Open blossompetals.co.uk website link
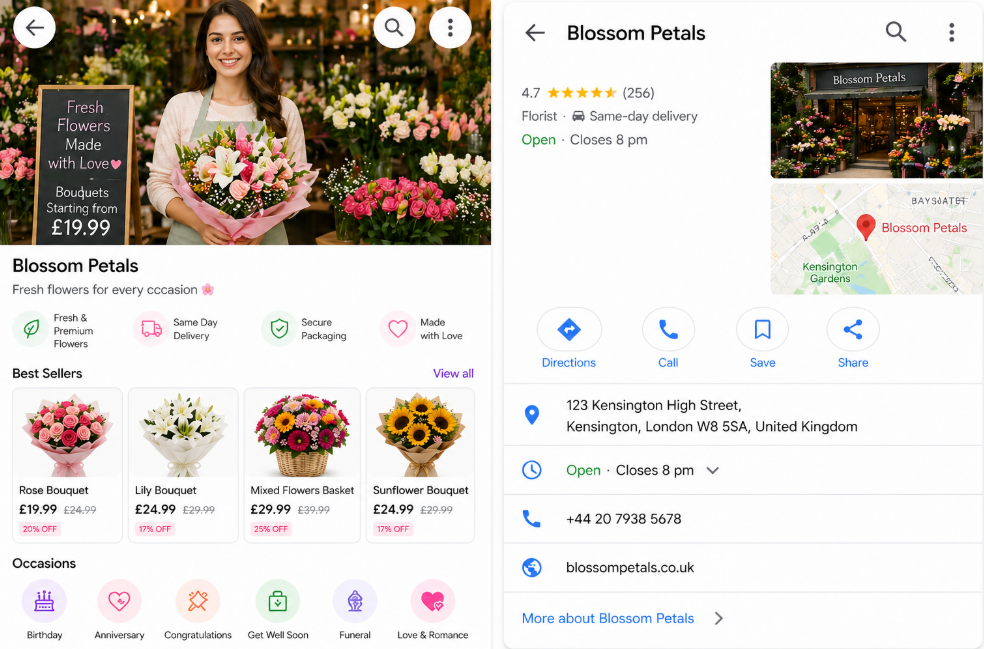 tap(619, 566)
